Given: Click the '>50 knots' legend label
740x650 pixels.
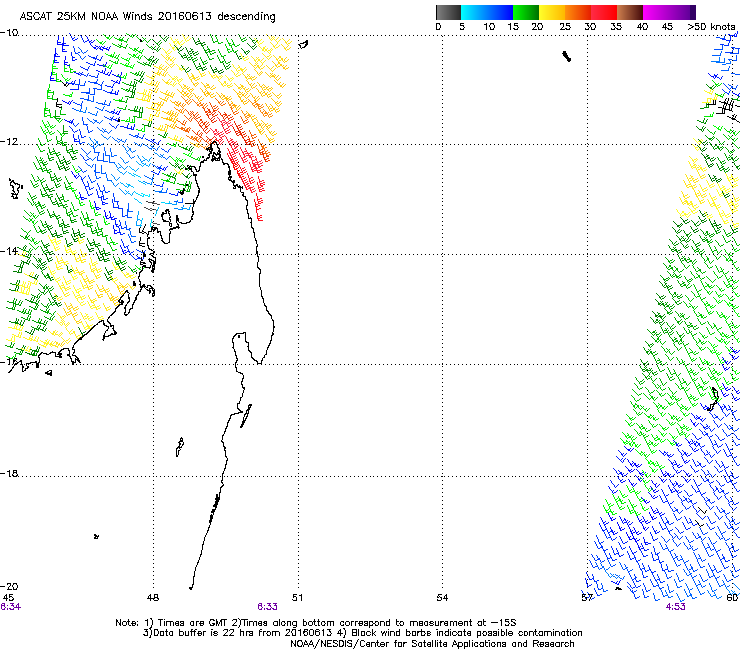Looking at the screenshot, I should (x=711, y=27).
